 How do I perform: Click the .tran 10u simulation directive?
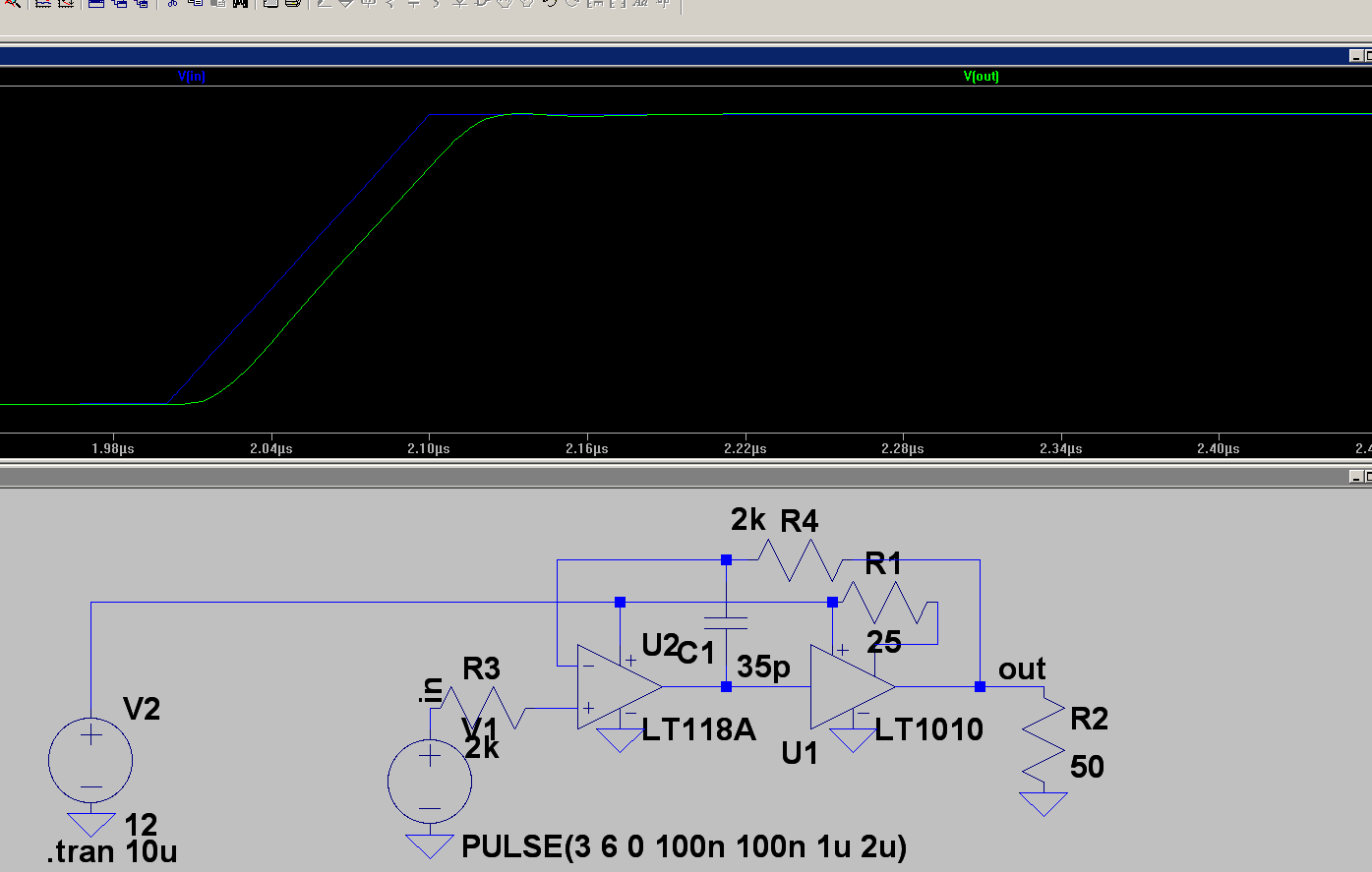click(112, 851)
